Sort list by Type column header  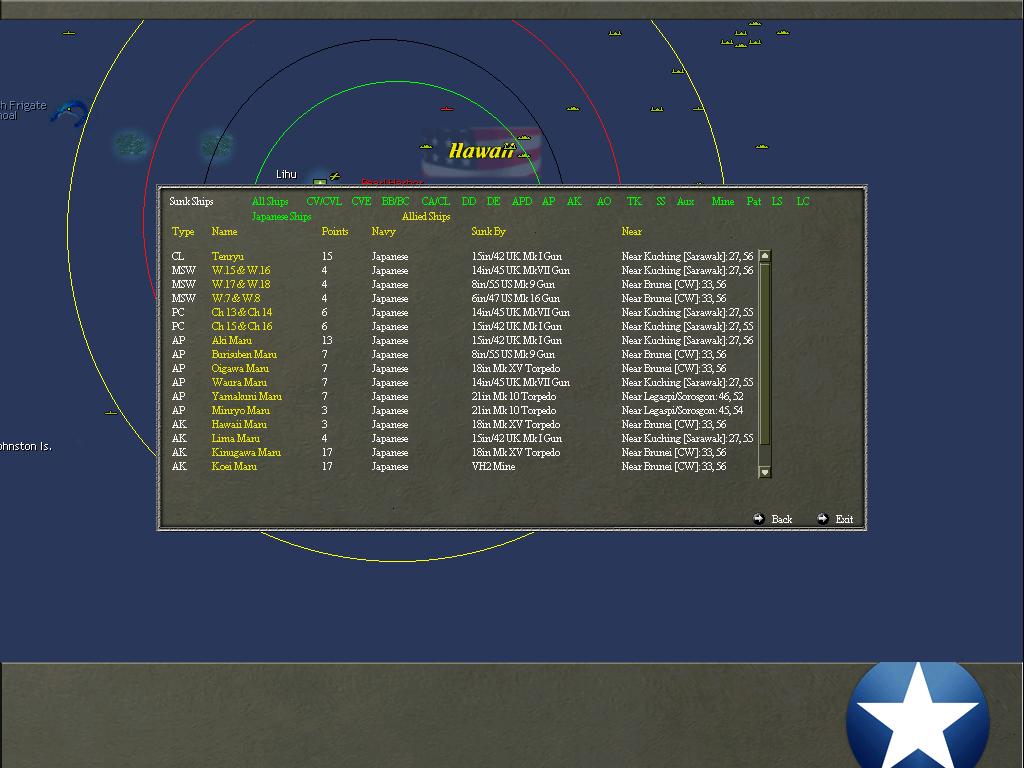click(183, 231)
